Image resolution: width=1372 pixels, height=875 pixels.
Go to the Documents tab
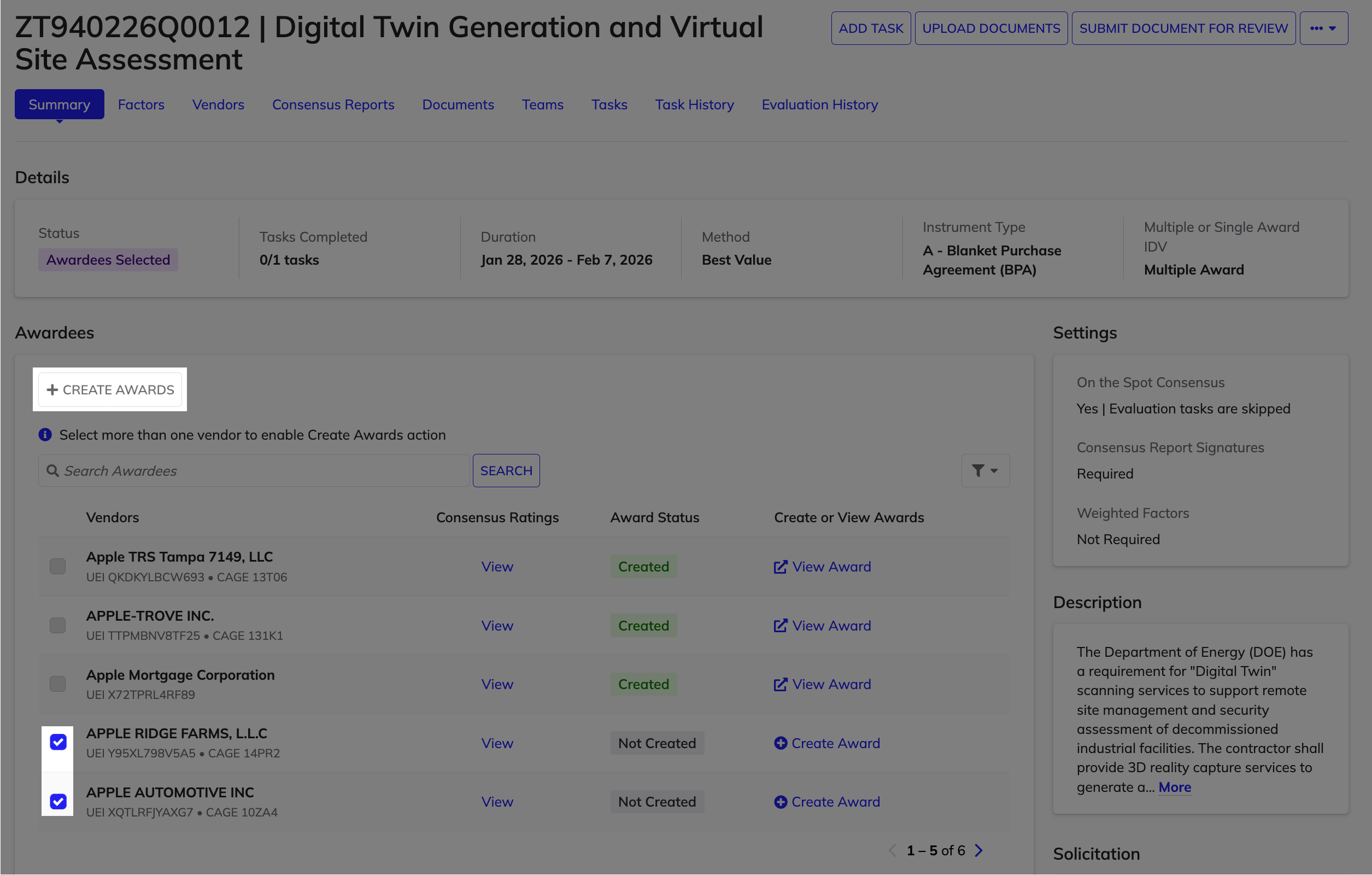pos(458,104)
